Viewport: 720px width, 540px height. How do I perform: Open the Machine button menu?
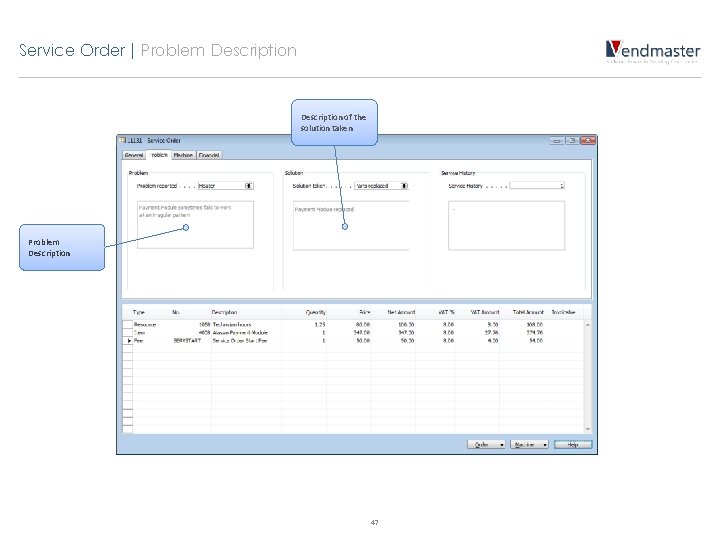529,444
